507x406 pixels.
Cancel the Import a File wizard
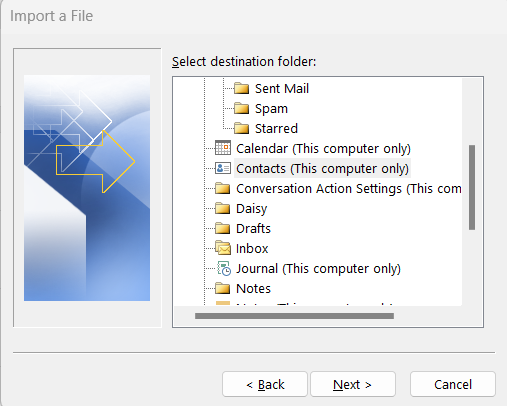(453, 384)
